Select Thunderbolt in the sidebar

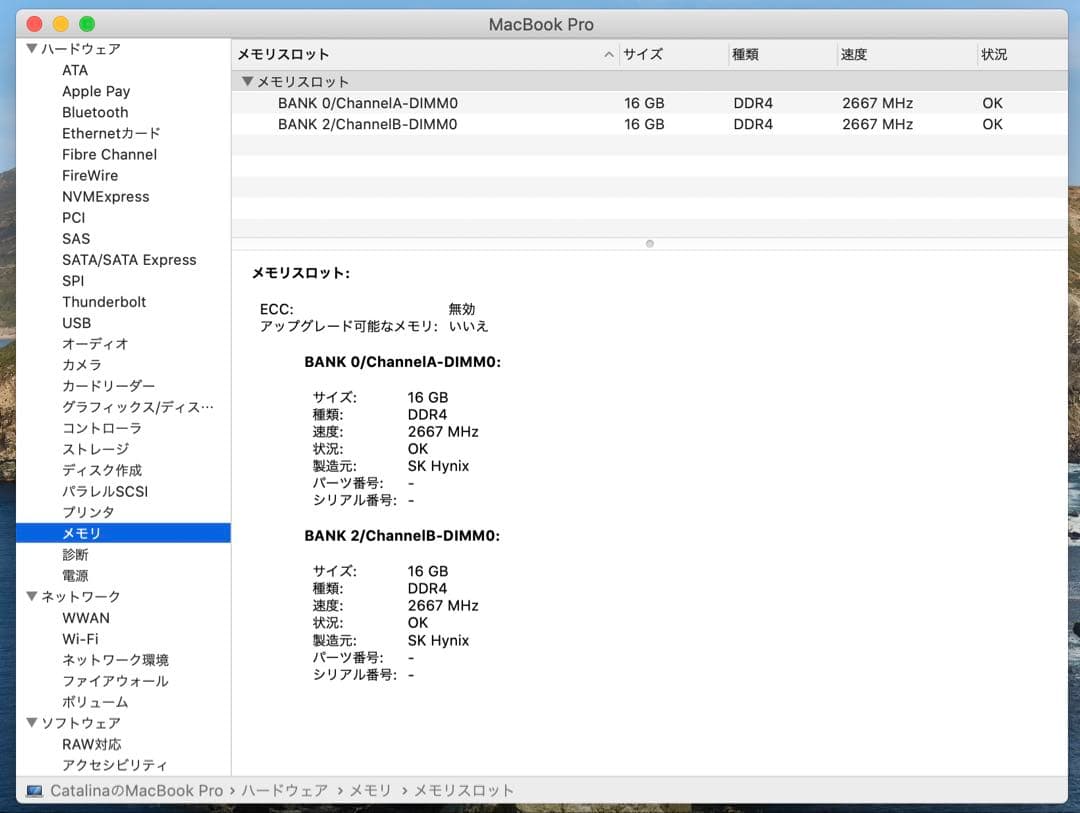104,301
